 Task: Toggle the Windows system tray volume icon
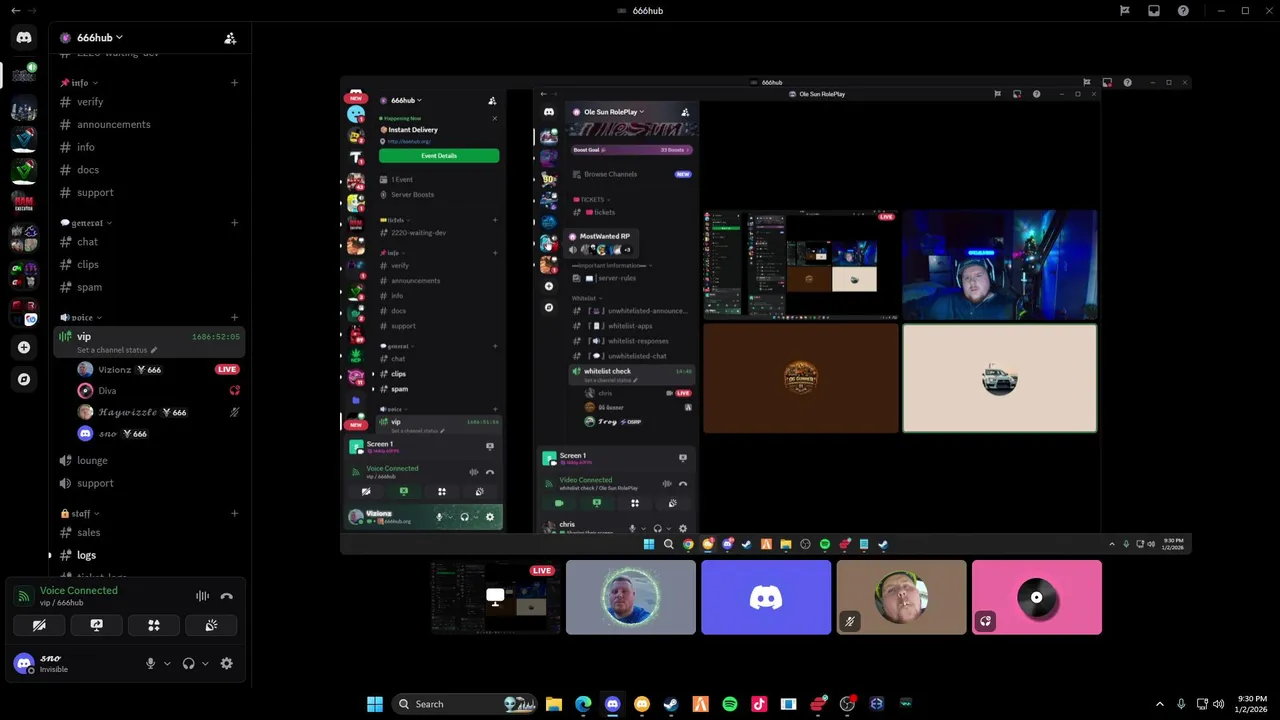pyautogui.click(x=1218, y=704)
